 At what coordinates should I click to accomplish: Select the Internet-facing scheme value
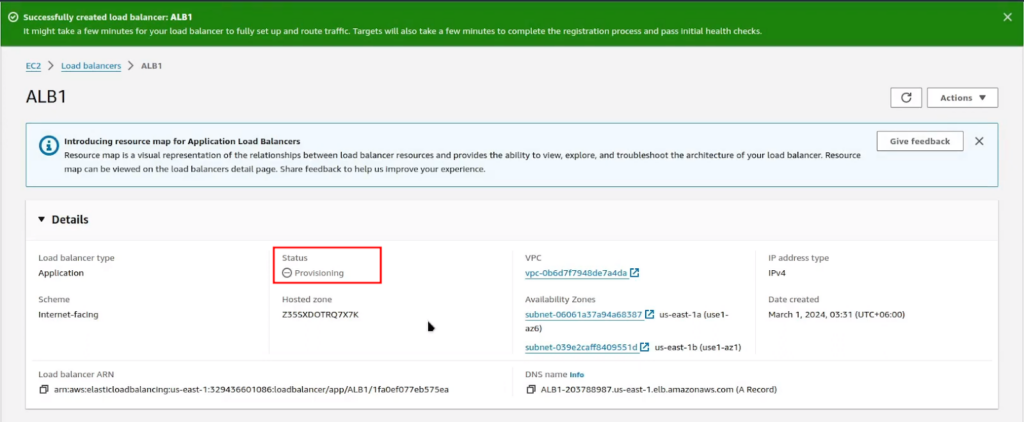coord(69,314)
